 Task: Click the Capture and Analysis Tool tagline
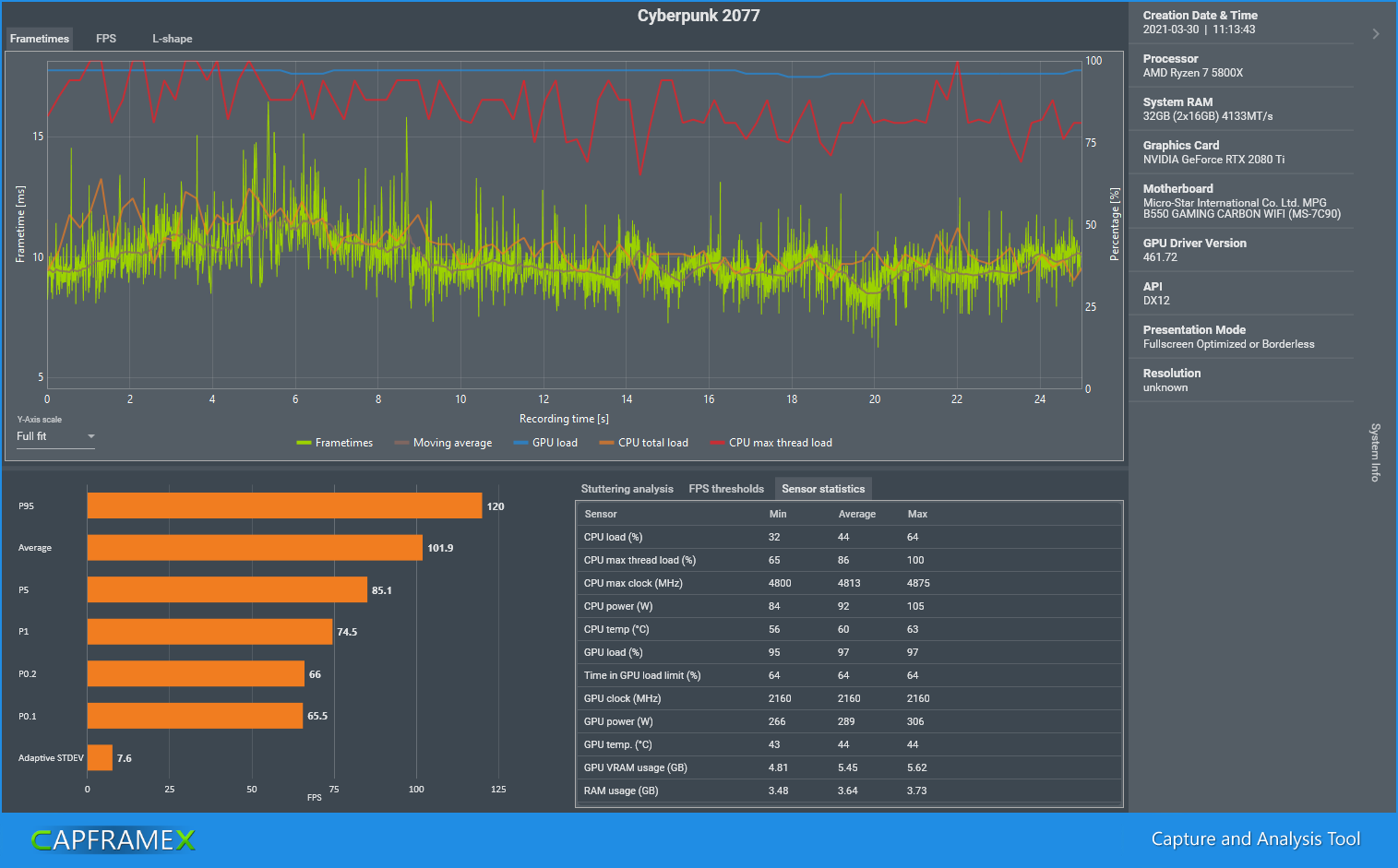[1256, 838]
